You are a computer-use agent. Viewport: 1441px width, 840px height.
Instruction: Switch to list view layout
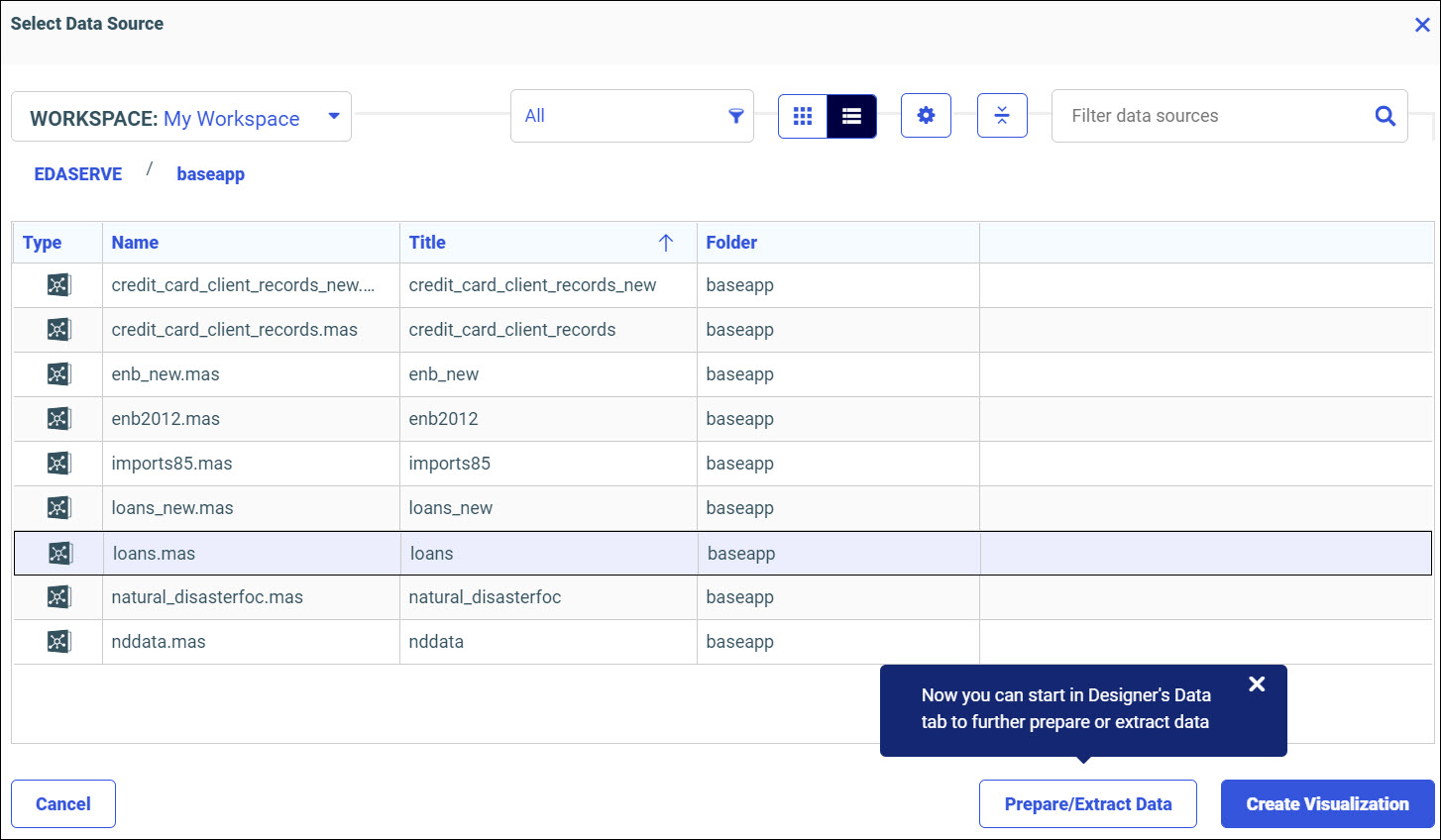click(851, 116)
